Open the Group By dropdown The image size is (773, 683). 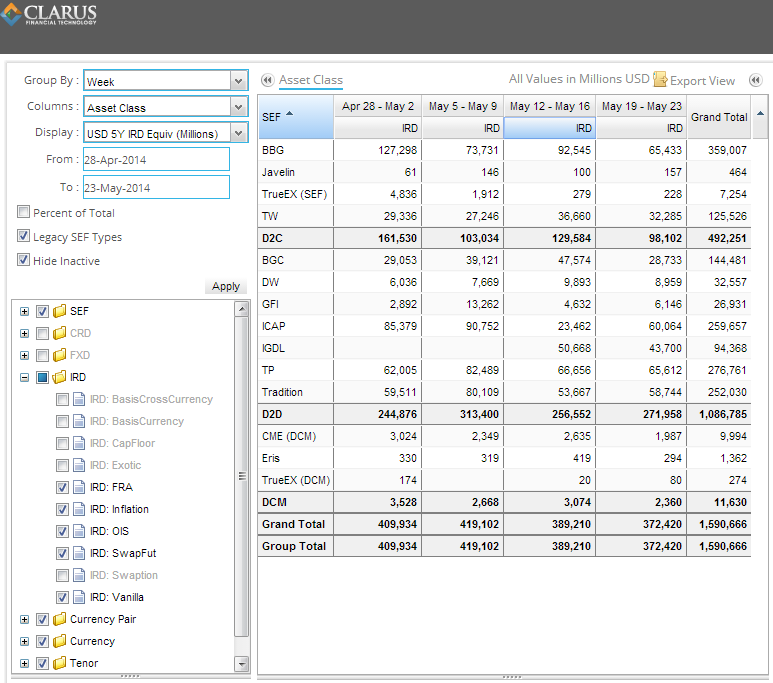239,81
